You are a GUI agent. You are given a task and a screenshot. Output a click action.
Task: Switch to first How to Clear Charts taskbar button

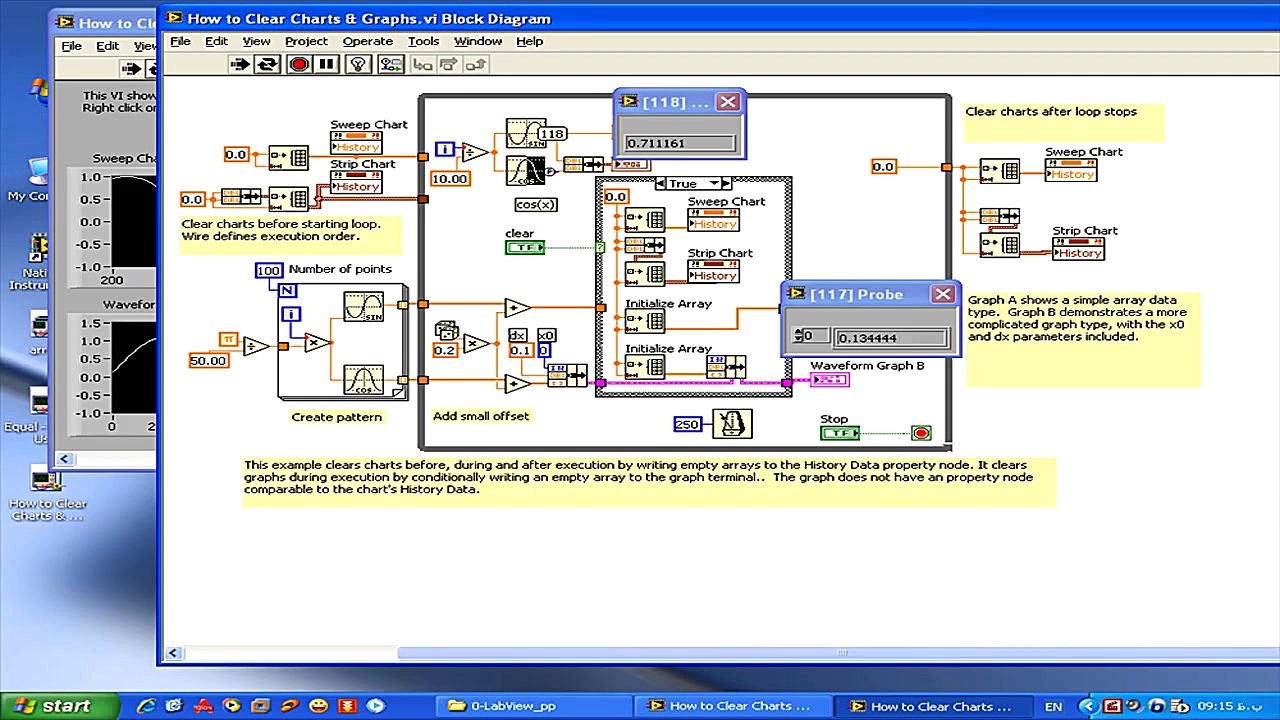pos(735,706)
